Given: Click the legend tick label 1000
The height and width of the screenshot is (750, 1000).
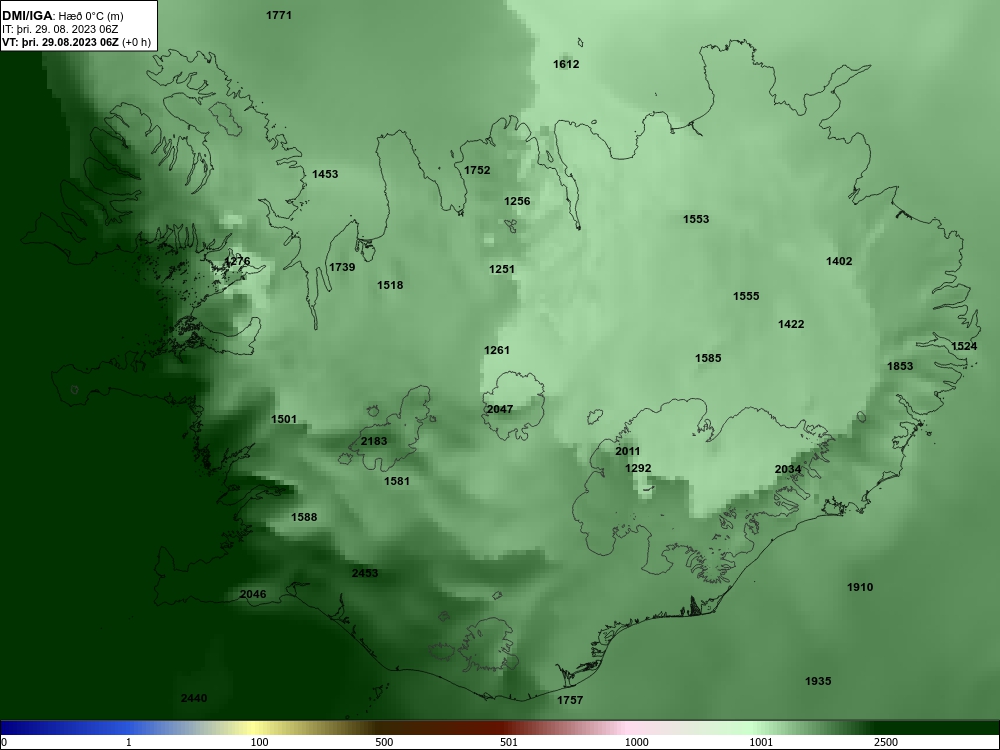Looking at the screenshot, I should (636, 742).
